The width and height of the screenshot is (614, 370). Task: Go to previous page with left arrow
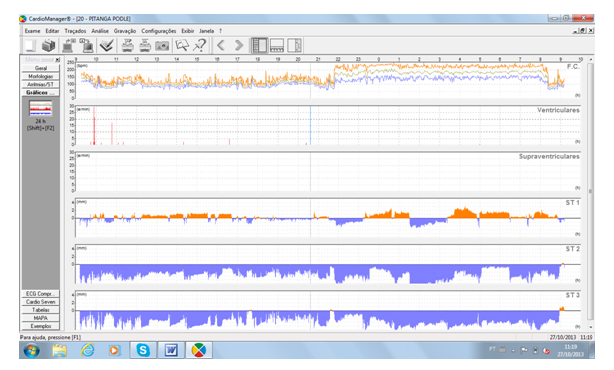pos(221,45)
